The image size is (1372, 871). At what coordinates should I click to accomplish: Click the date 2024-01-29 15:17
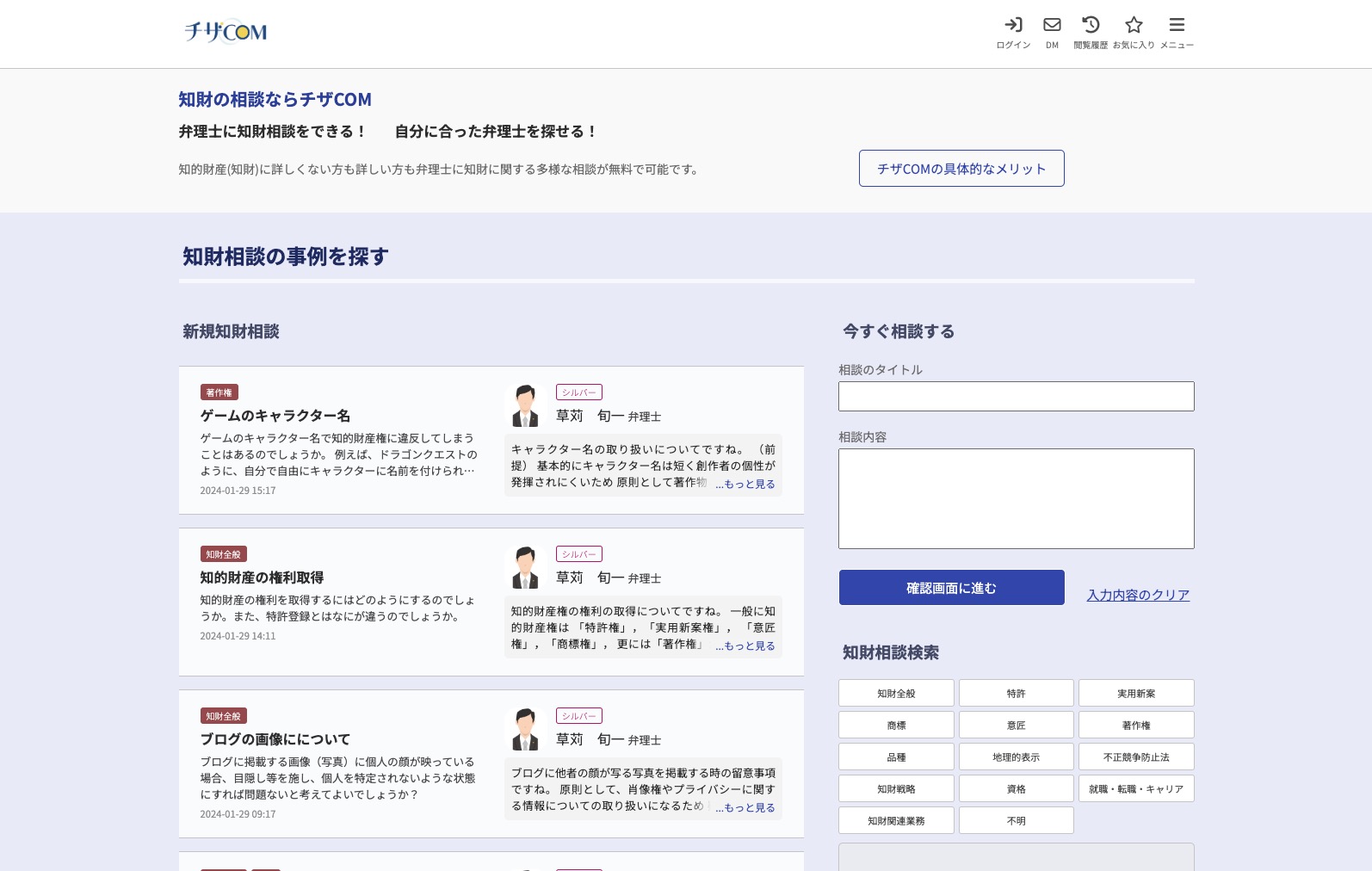pyautogui.click(x=238, y=491)
